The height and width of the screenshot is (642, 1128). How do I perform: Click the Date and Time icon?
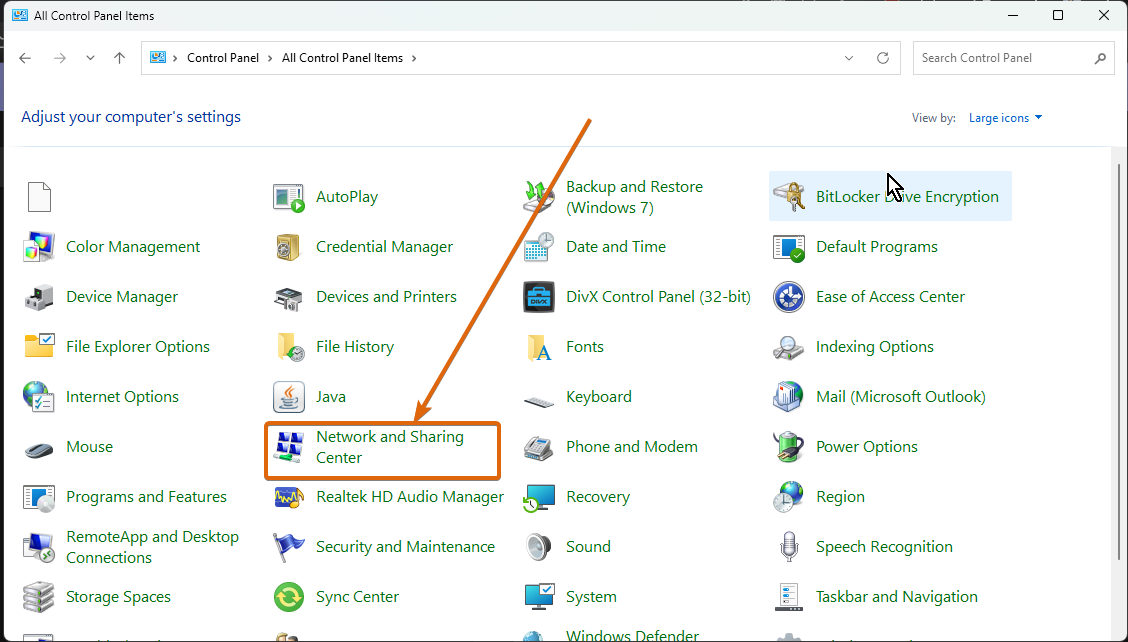point(539,247)
